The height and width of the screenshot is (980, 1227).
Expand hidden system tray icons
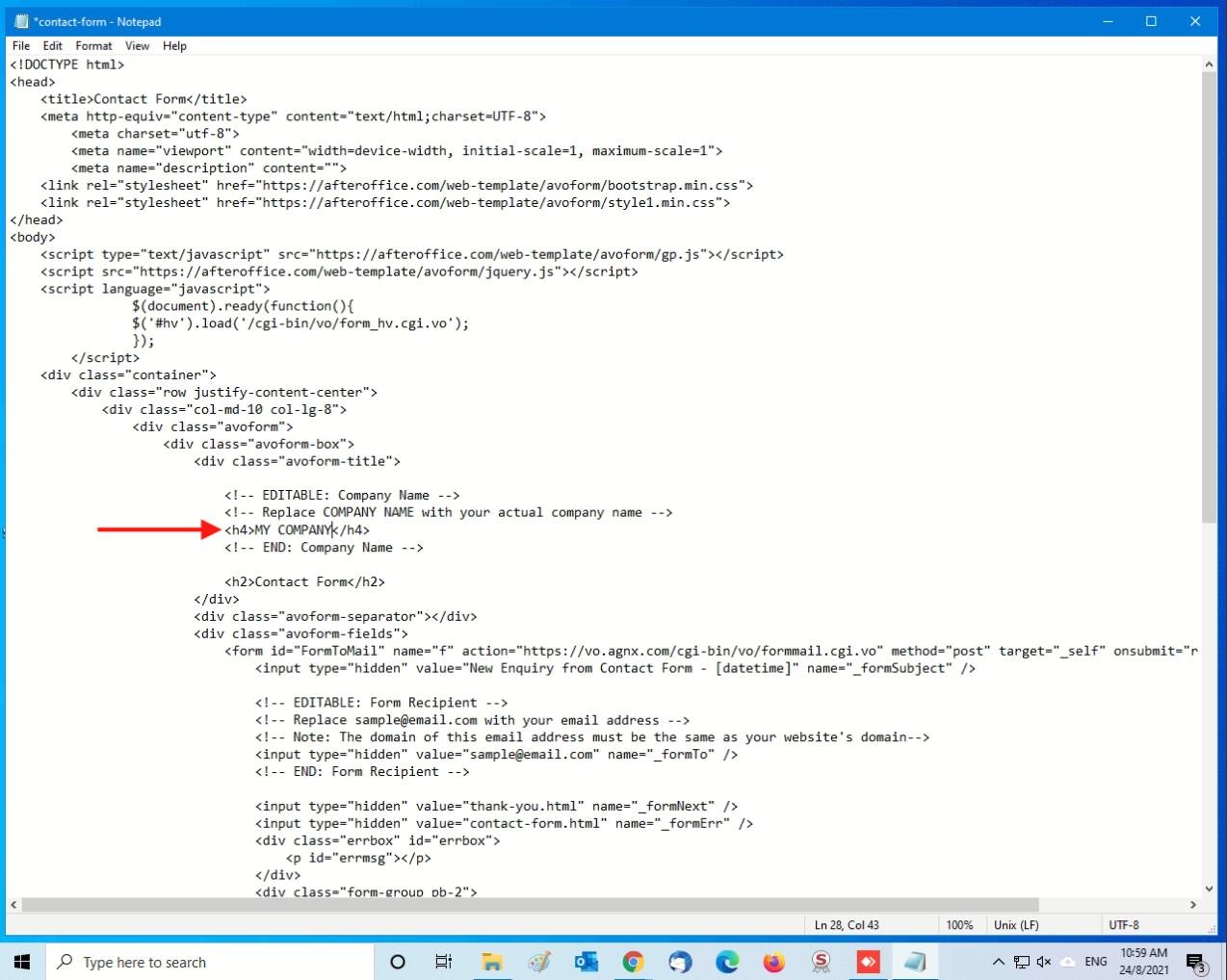998,962
